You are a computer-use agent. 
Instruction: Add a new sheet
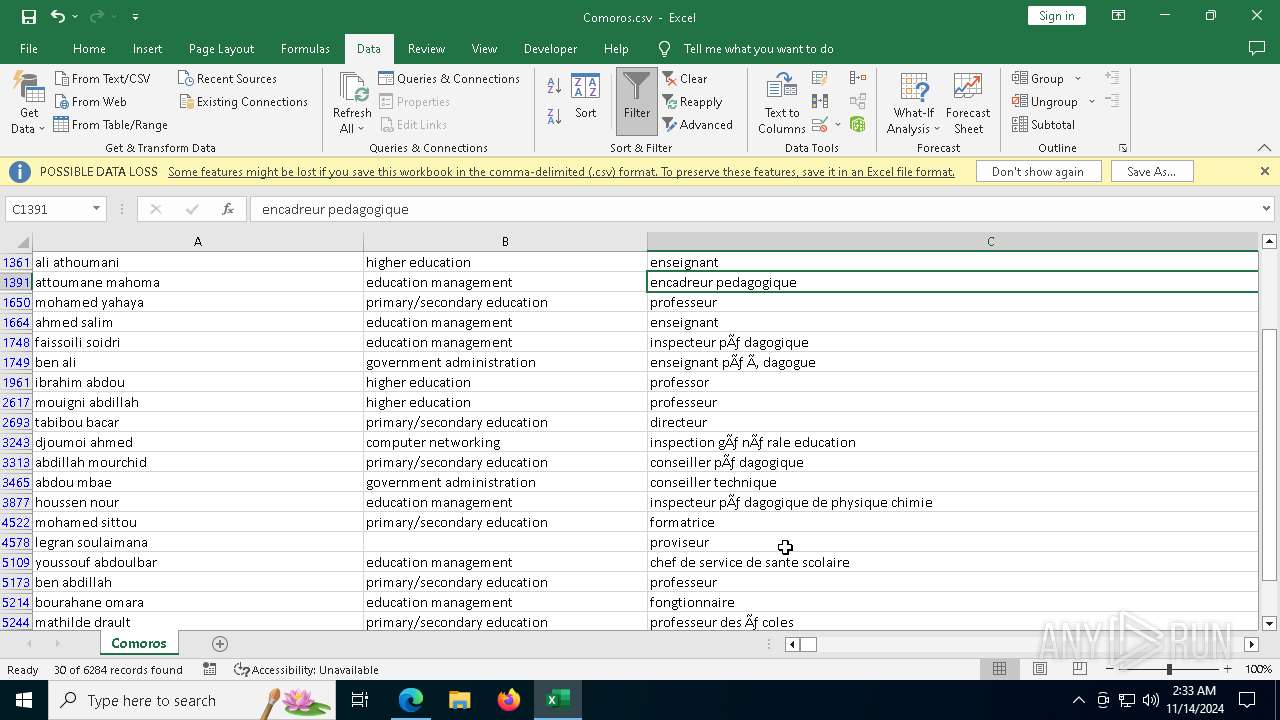[x=220, y=643]
